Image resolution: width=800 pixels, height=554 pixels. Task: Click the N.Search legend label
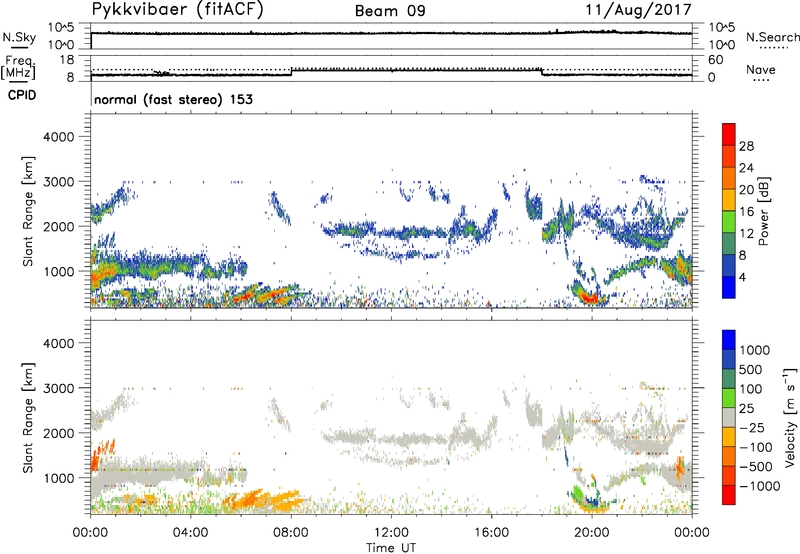pos(772,37)
